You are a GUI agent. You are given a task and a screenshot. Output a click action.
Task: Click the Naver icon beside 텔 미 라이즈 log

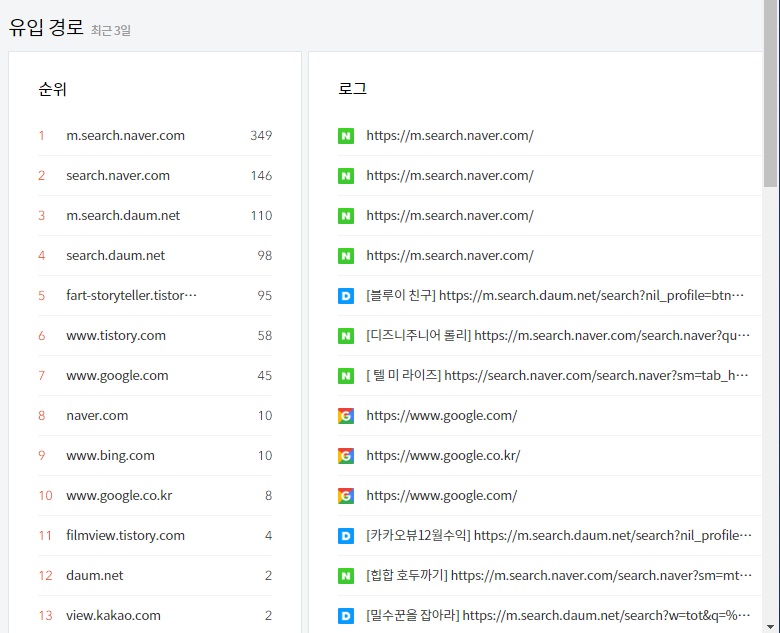(x=346, y=376)
